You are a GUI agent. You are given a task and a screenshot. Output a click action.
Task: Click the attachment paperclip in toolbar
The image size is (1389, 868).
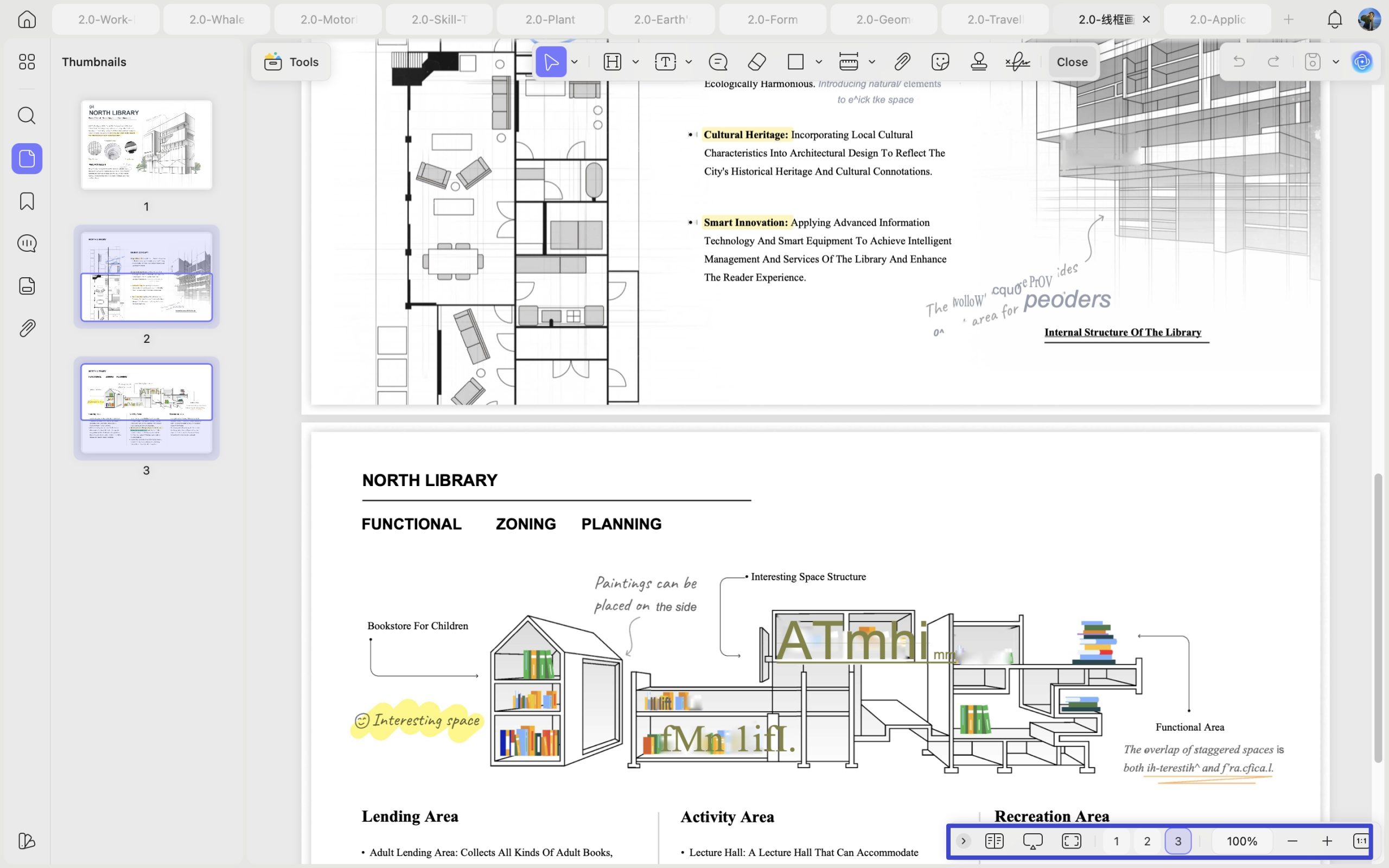pyautogui.click(x=902, y=62)
